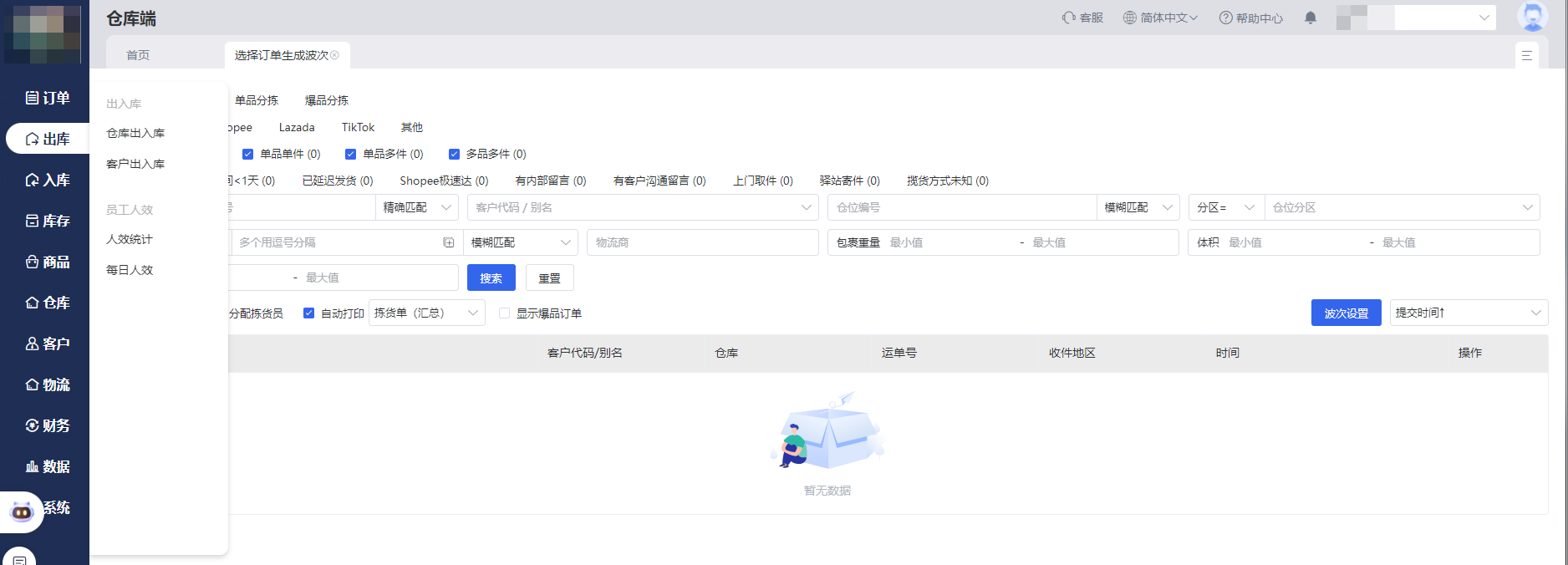Image resolution: width=1568 pixels, height=565 pixels.
Task: Open 帮助中心 help link
Action: pos(1250,18)
